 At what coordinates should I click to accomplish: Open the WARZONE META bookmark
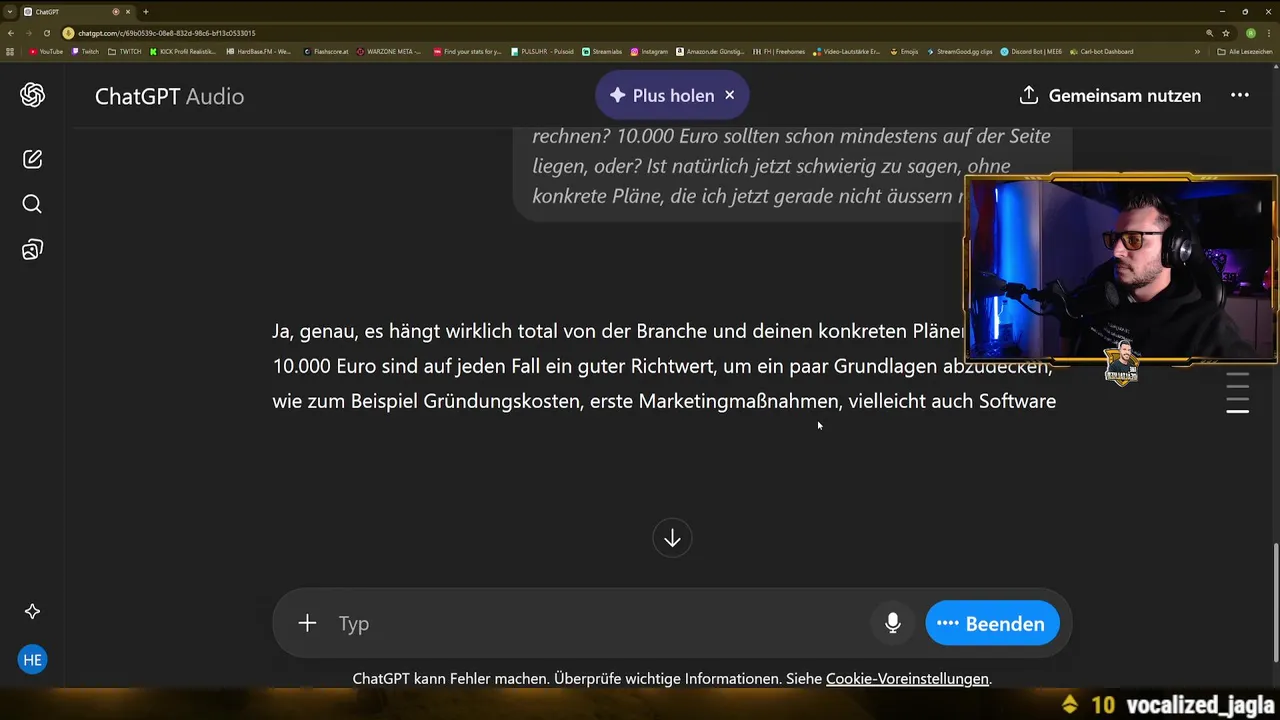(390, 51)
